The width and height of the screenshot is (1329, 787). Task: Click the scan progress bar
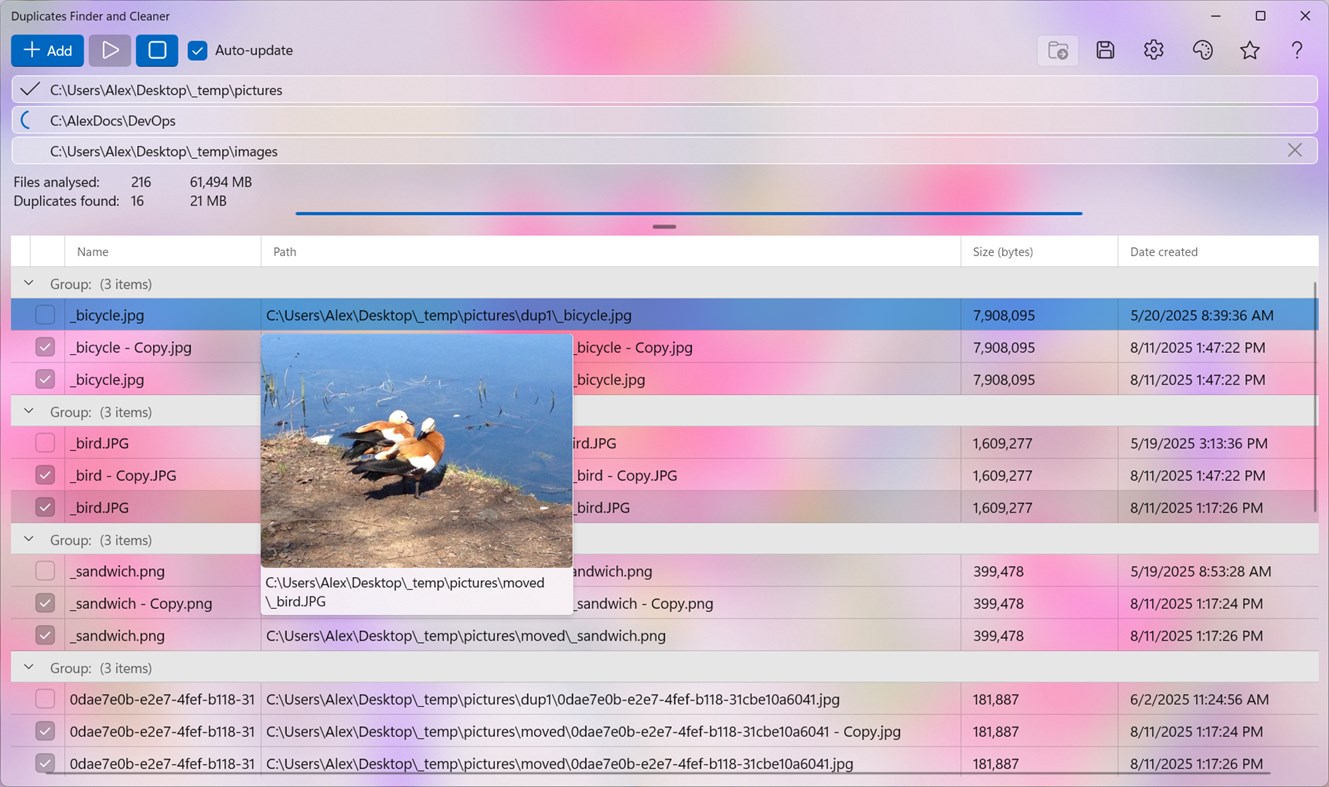688,213
